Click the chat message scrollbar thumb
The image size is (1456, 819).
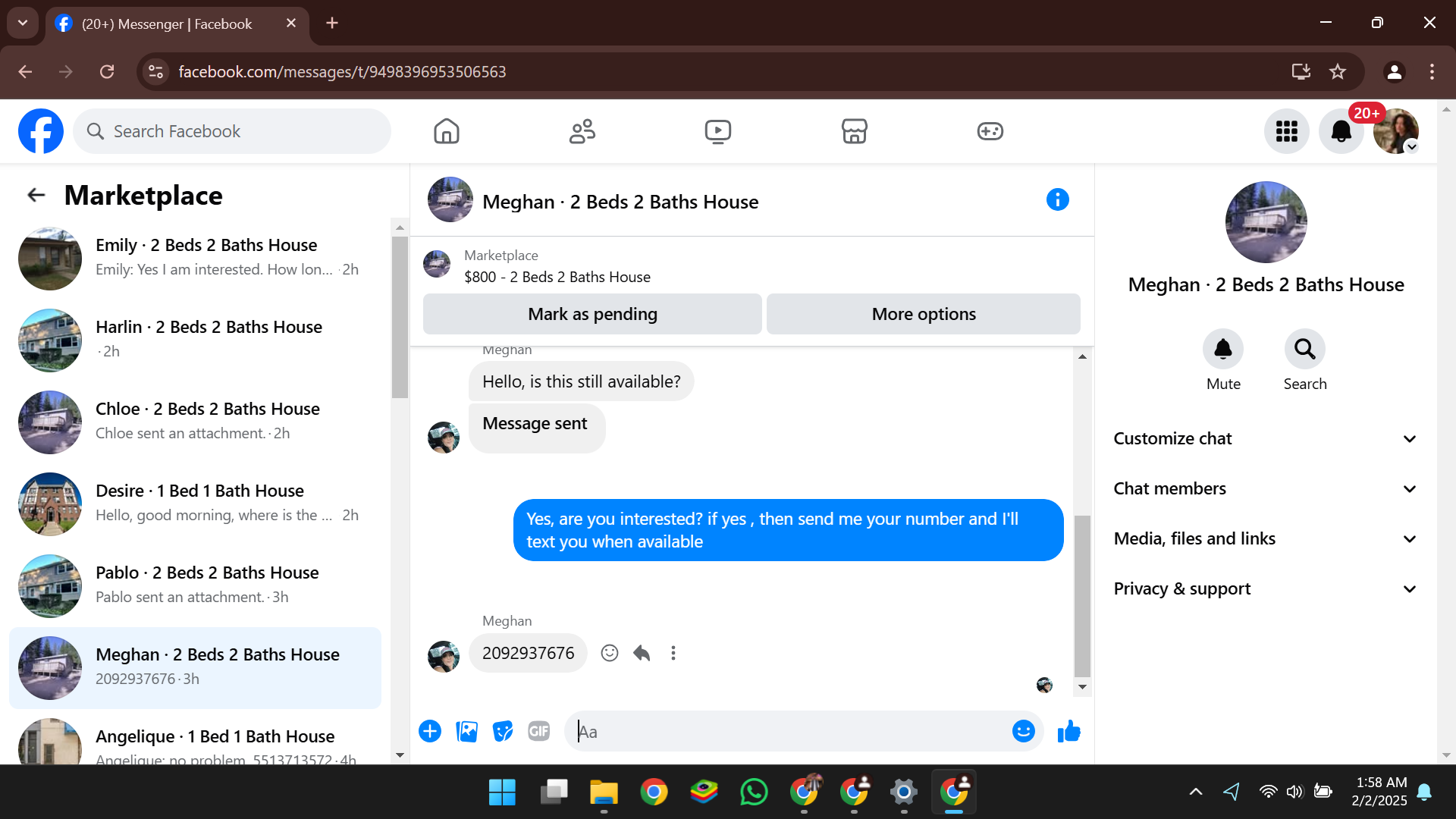[1082, 595]
